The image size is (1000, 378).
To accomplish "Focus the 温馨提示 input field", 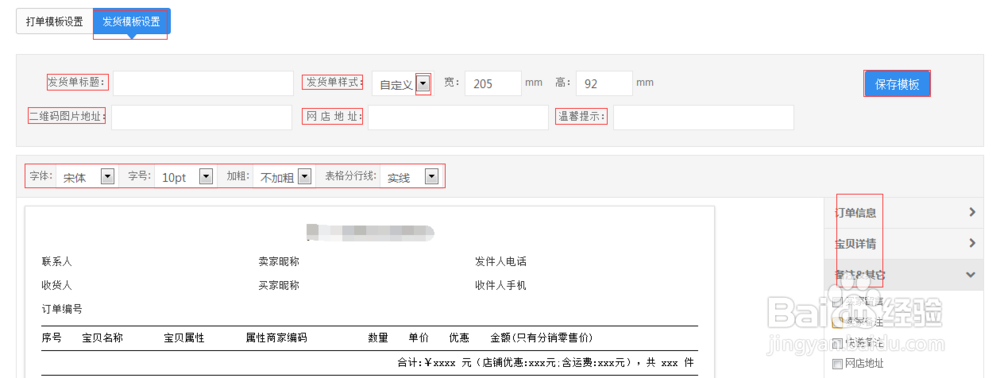I will click(x=703, y=117).
